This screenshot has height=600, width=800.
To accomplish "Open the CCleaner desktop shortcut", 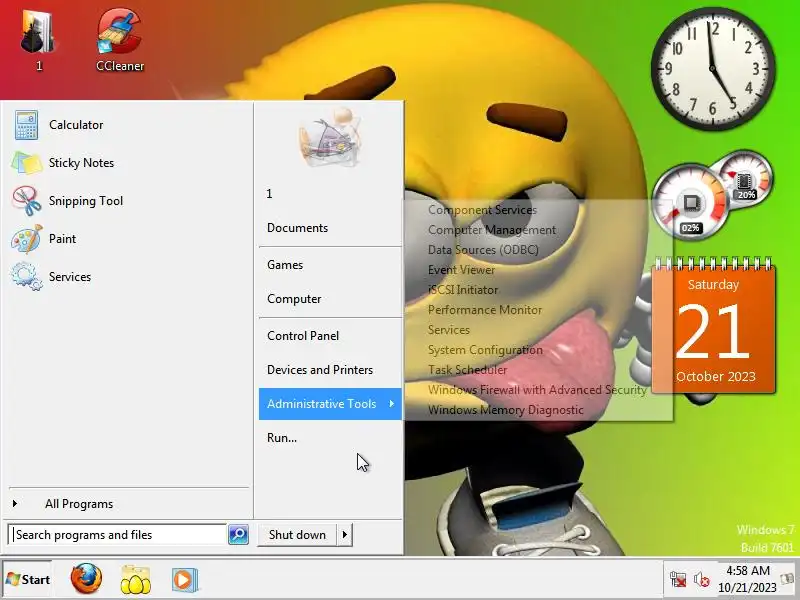I will coord(119,38).
